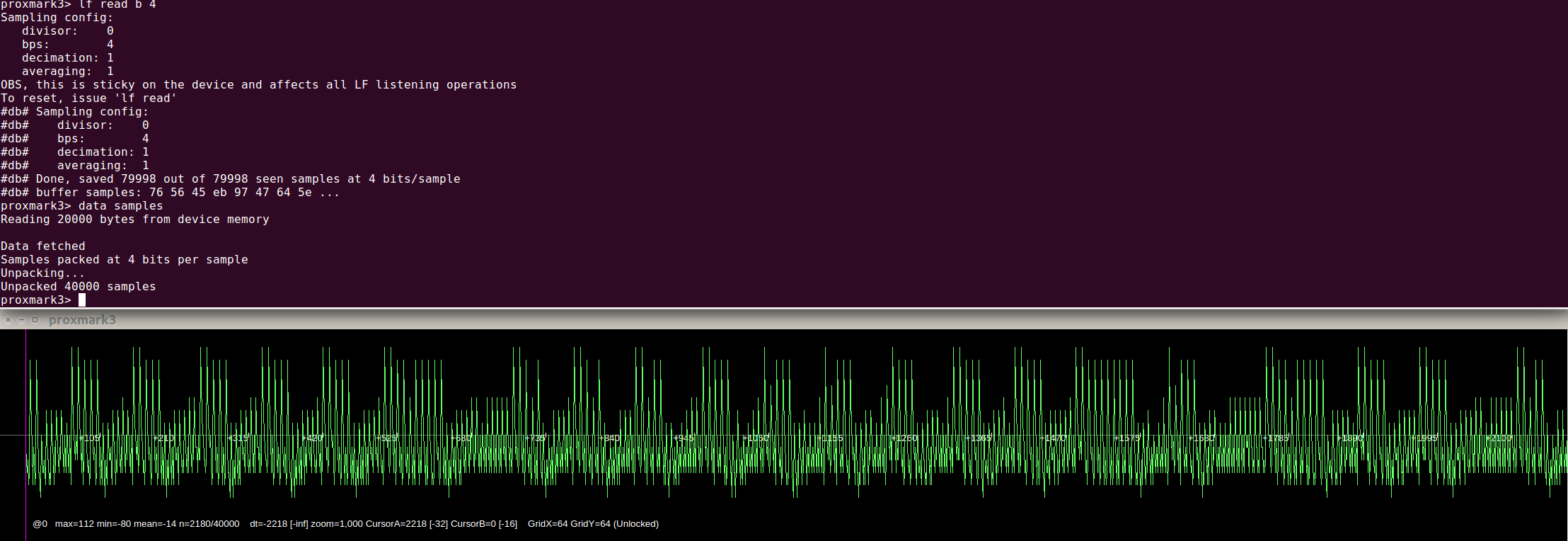Click the '#db# decimation: 1' line

[x=75, y=152]
